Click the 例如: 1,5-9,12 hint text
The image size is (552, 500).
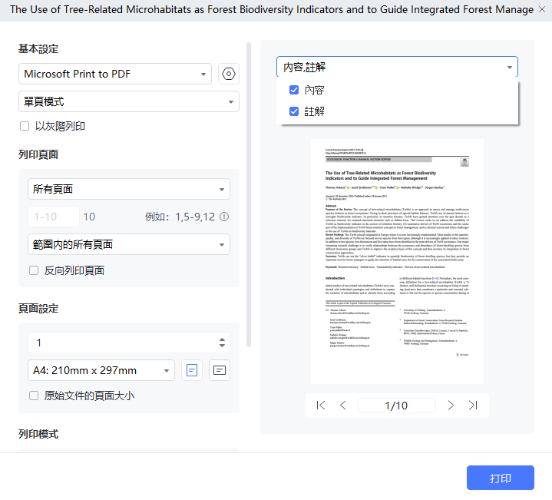(x=180, y=217)
